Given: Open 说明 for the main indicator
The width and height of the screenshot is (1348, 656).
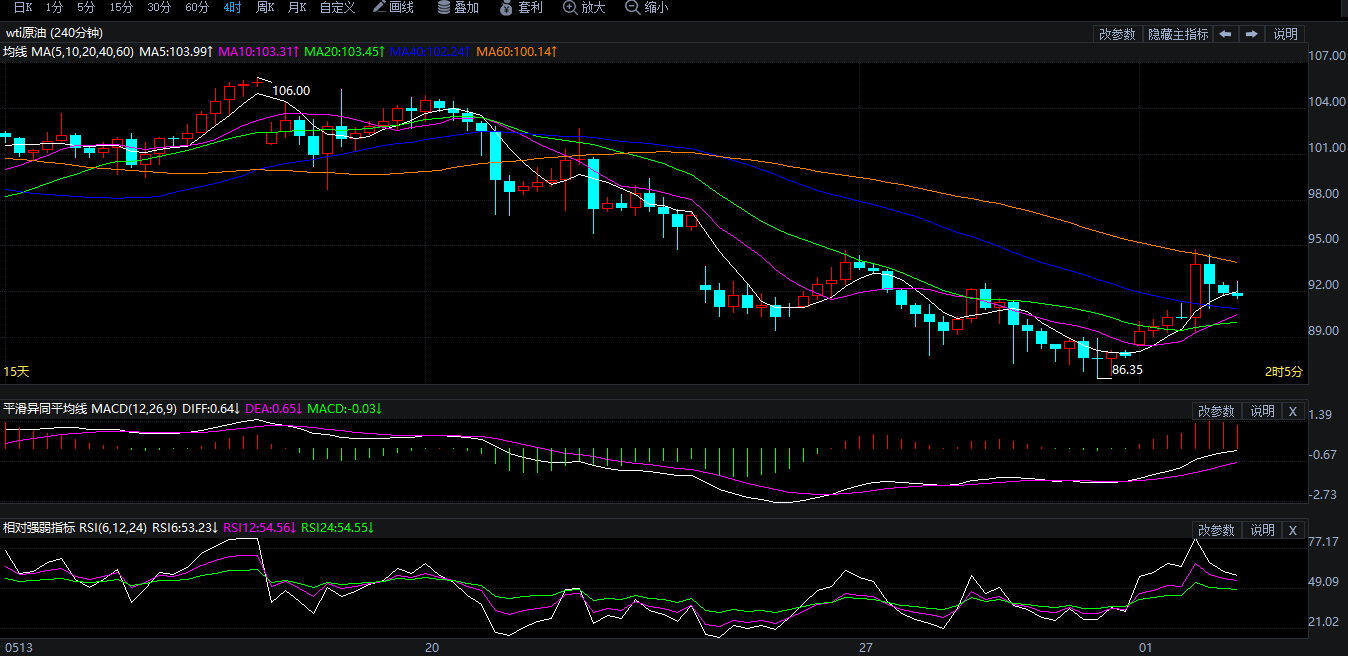Looking at the screenshot, I should pos(1285,34).
